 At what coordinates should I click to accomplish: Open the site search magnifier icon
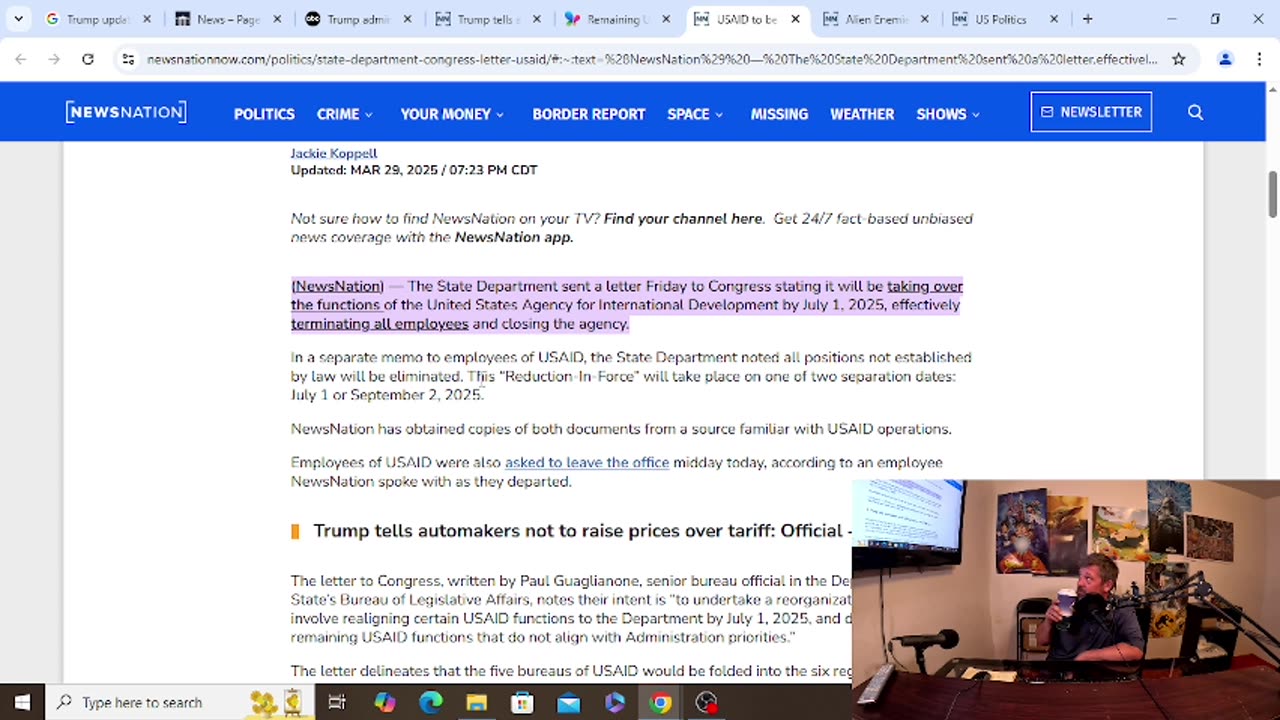1195,113
